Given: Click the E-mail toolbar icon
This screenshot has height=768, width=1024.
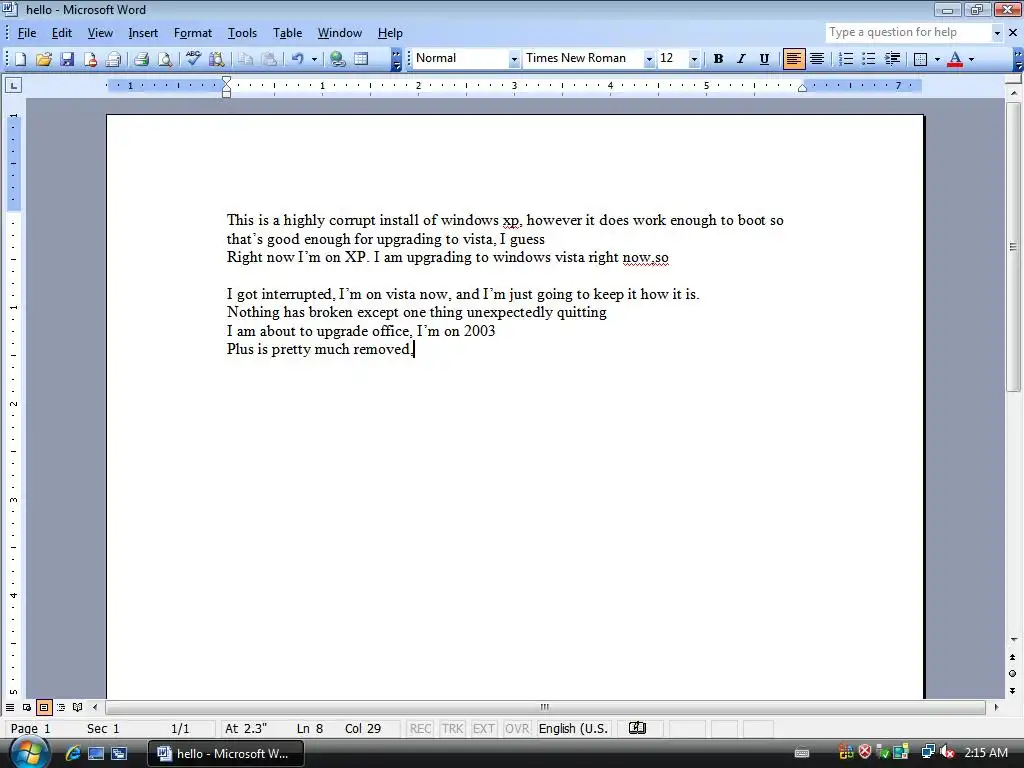Looking at the screenshot, I should tap(113, 59).
